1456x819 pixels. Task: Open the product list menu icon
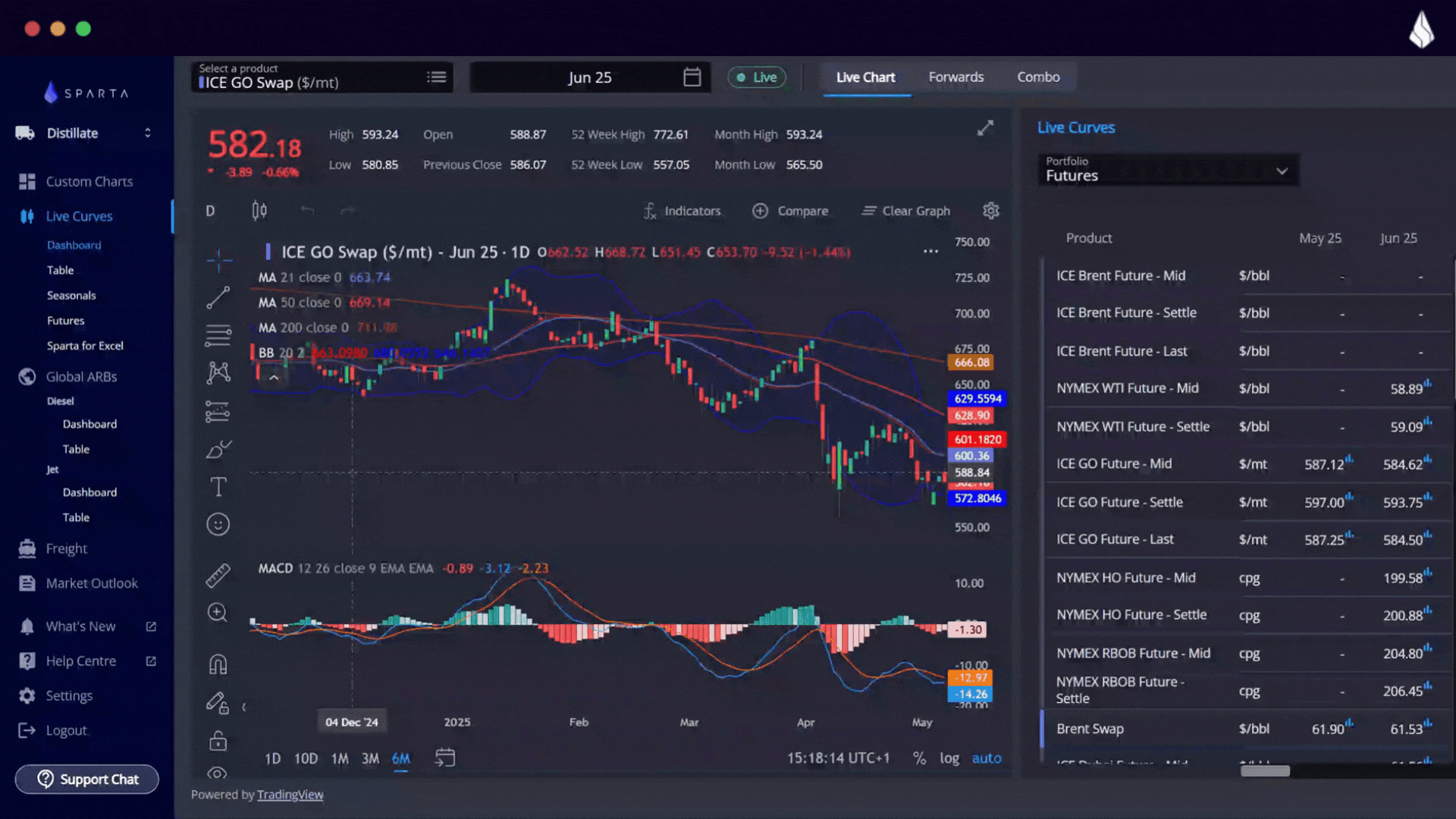coord(436,77)
